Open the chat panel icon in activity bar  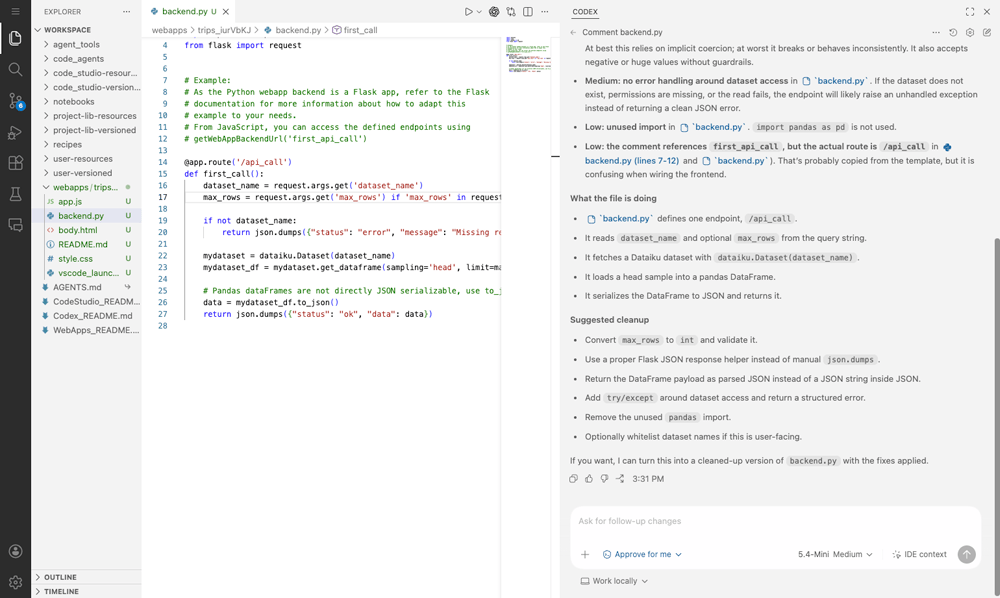point(15,225)
